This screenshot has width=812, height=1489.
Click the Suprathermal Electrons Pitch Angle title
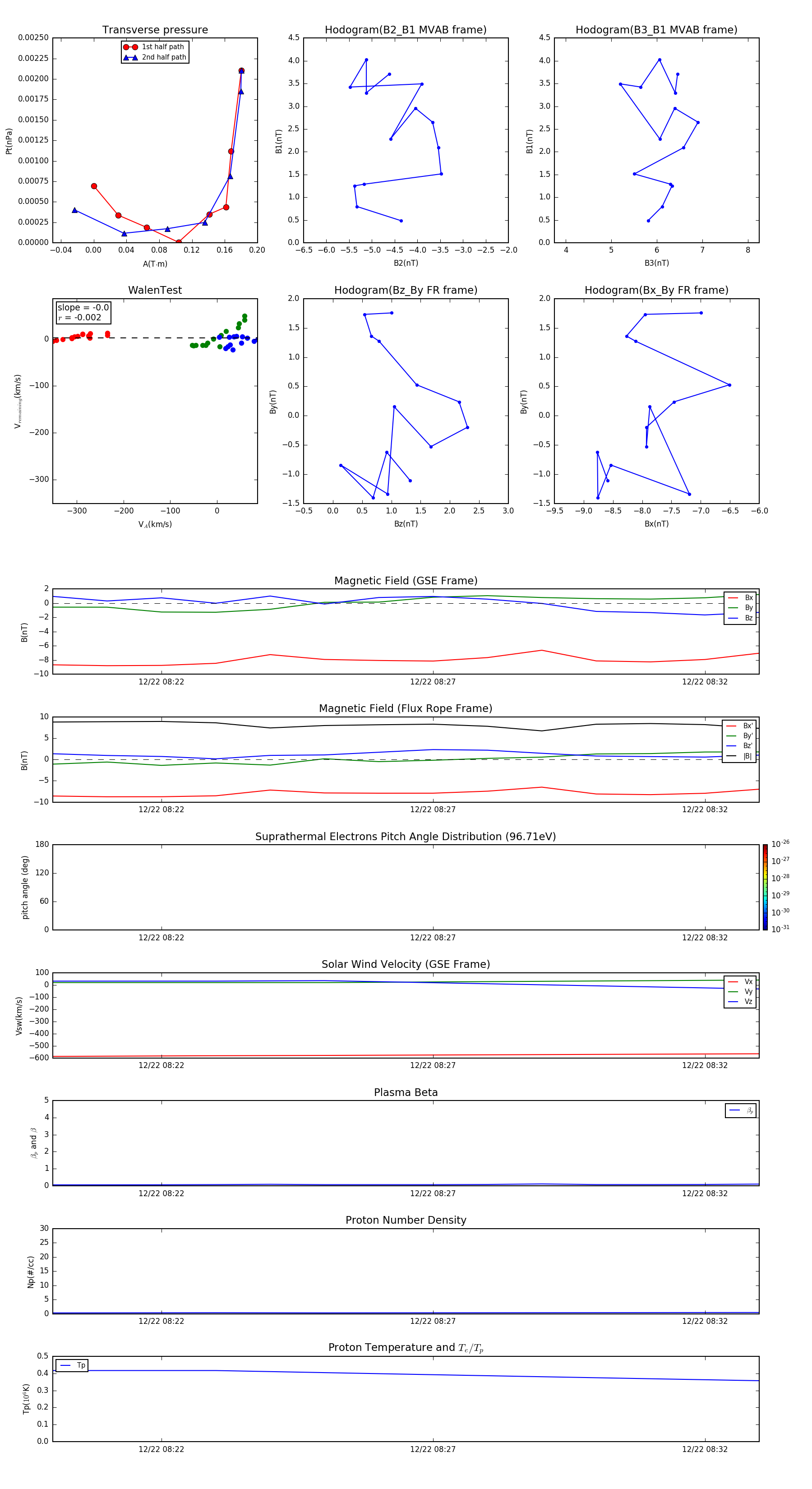(x=406, y=837)
